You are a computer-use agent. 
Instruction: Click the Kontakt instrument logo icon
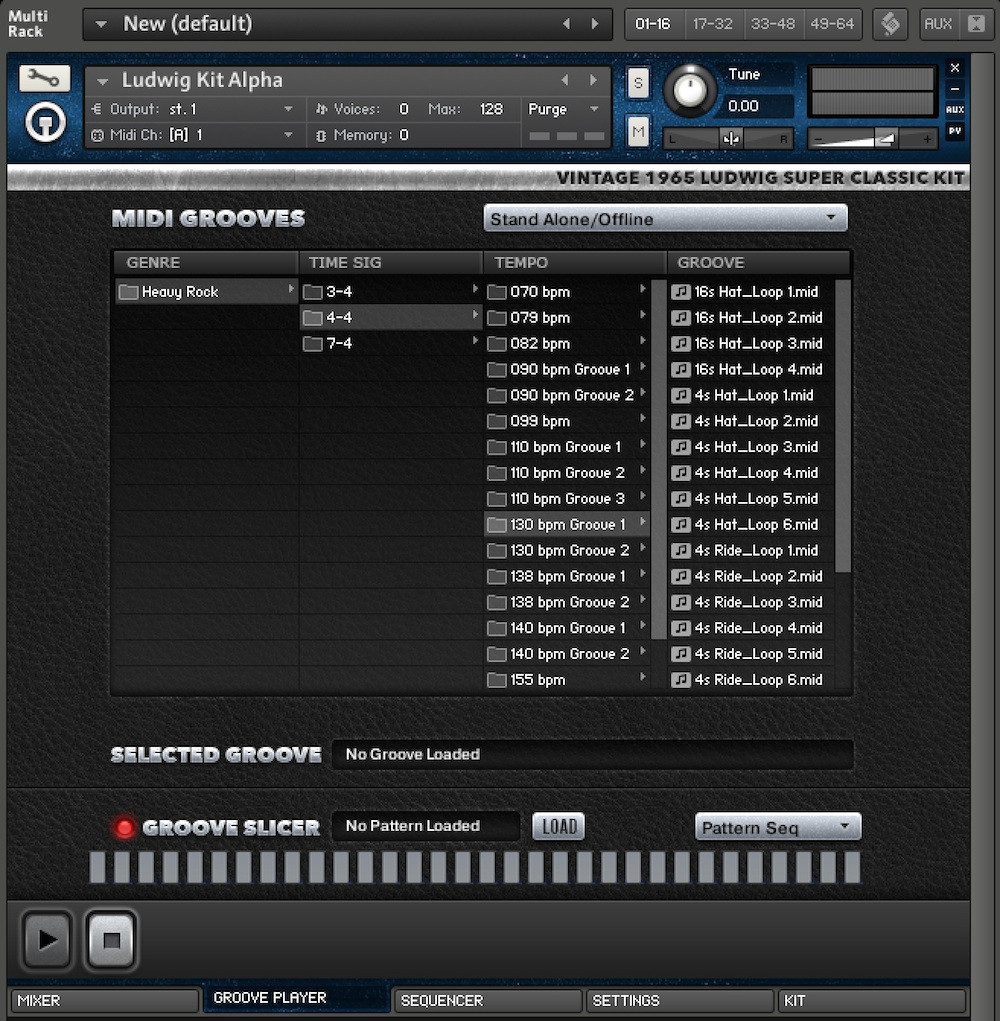tap(46, 122)
